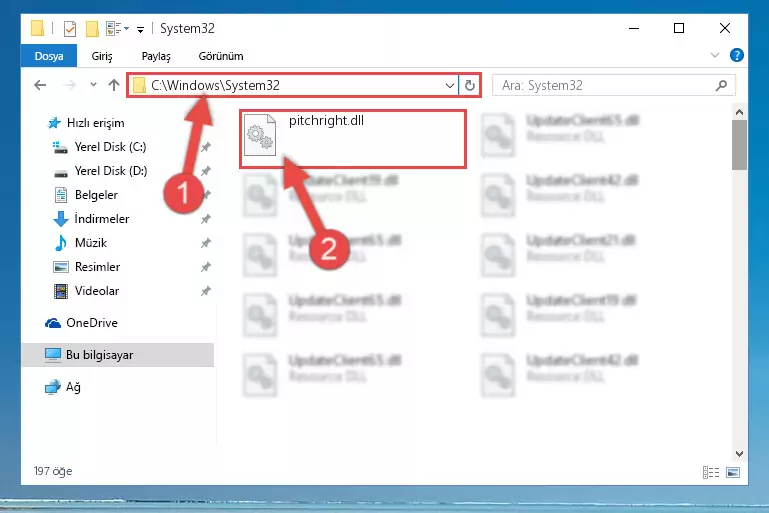Click the pin icon next to Yerel Disk (C:)

205,147
